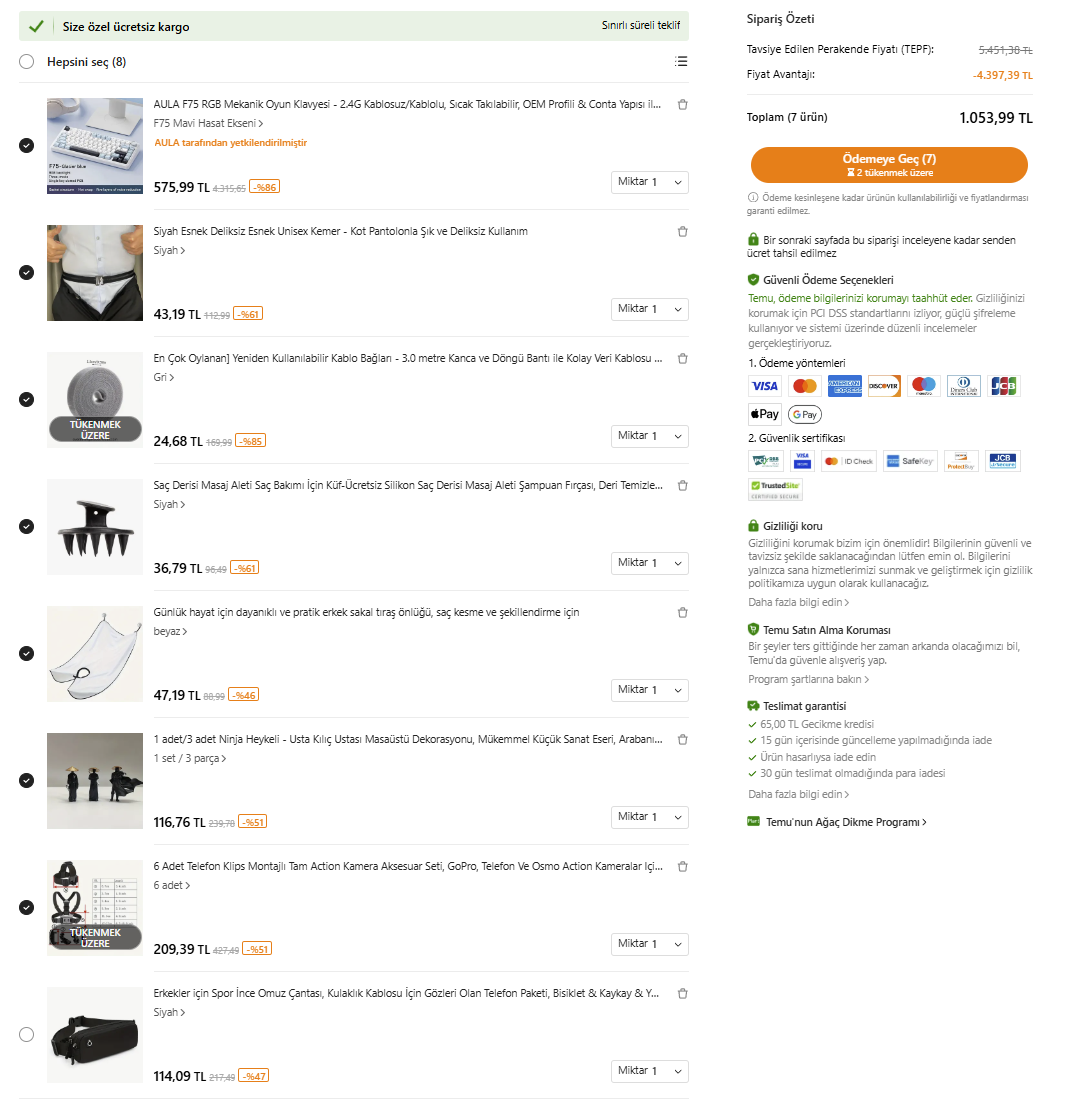1076x1101 pixels.
Task: Open Miktar dropdown for the AULA keyboard
Action: pyautogui.click(x=649, y=182)
